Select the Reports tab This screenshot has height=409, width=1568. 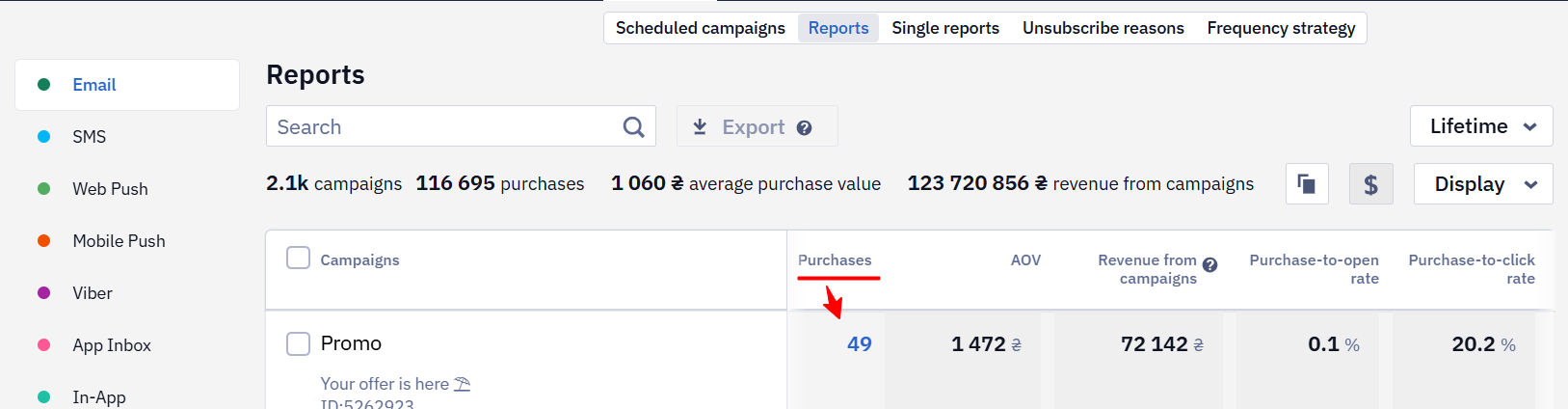[838, 28]
